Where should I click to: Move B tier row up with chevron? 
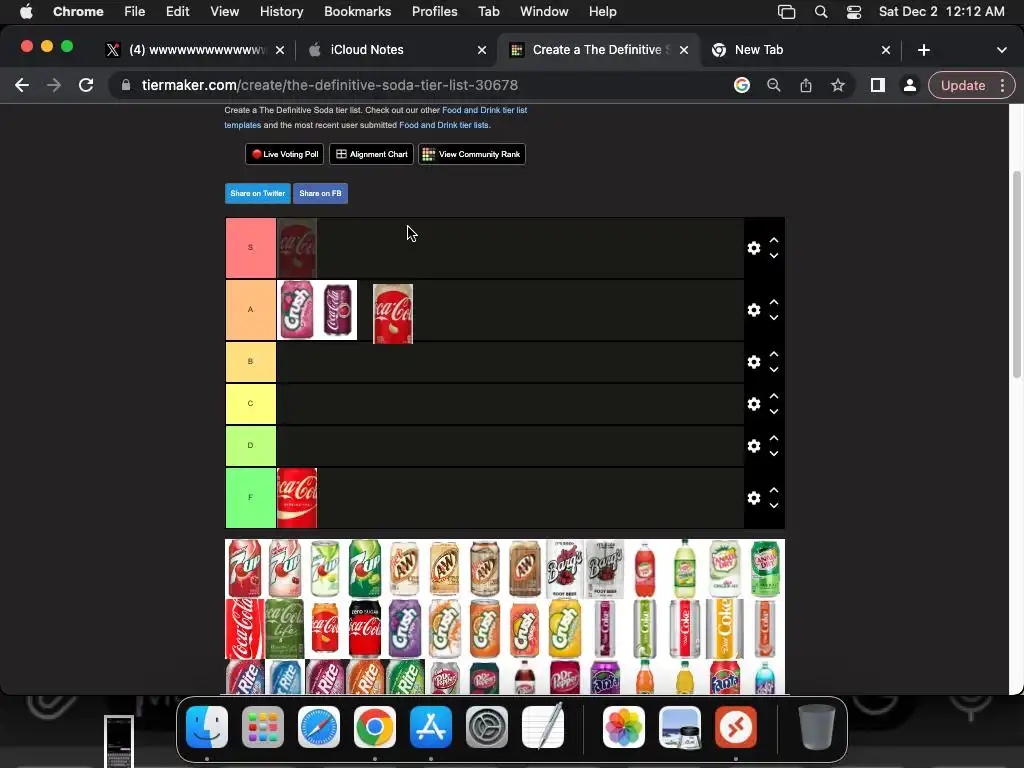[774, 354]
